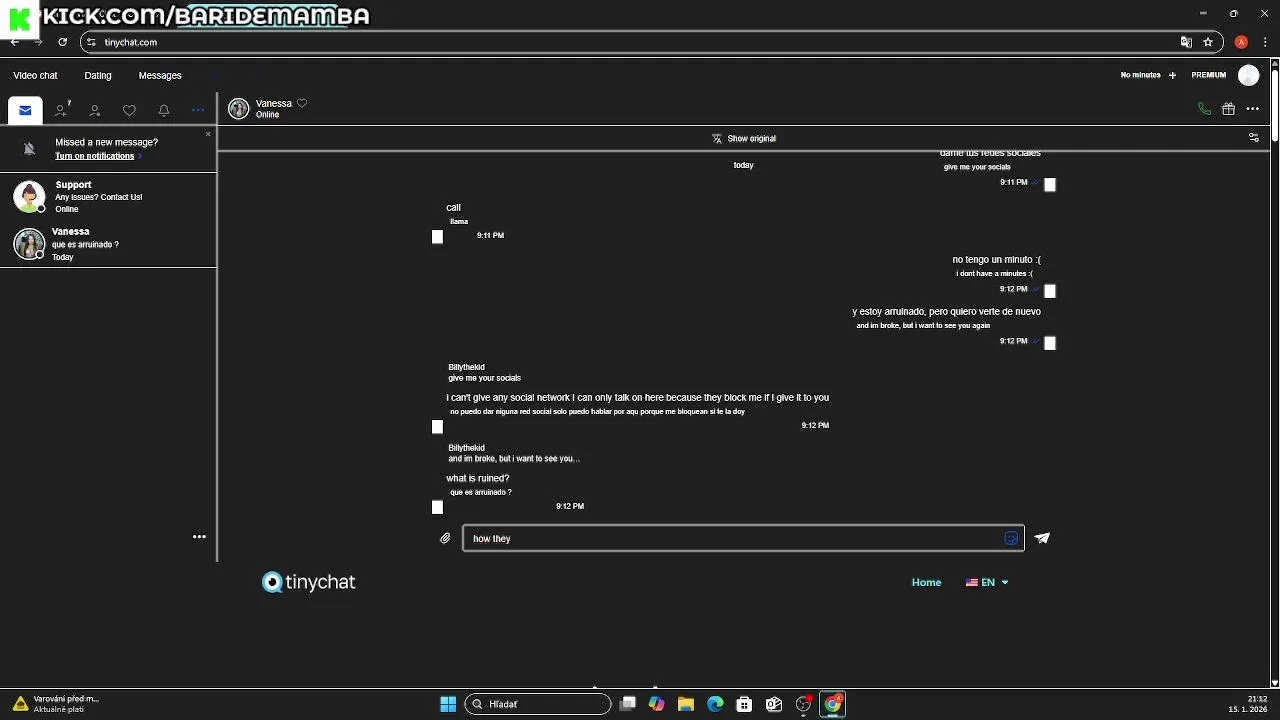Open the favorites heart icon in sidebar
Image resolution: width=1280 pixels, height=720 pixels.
[129, 111]
